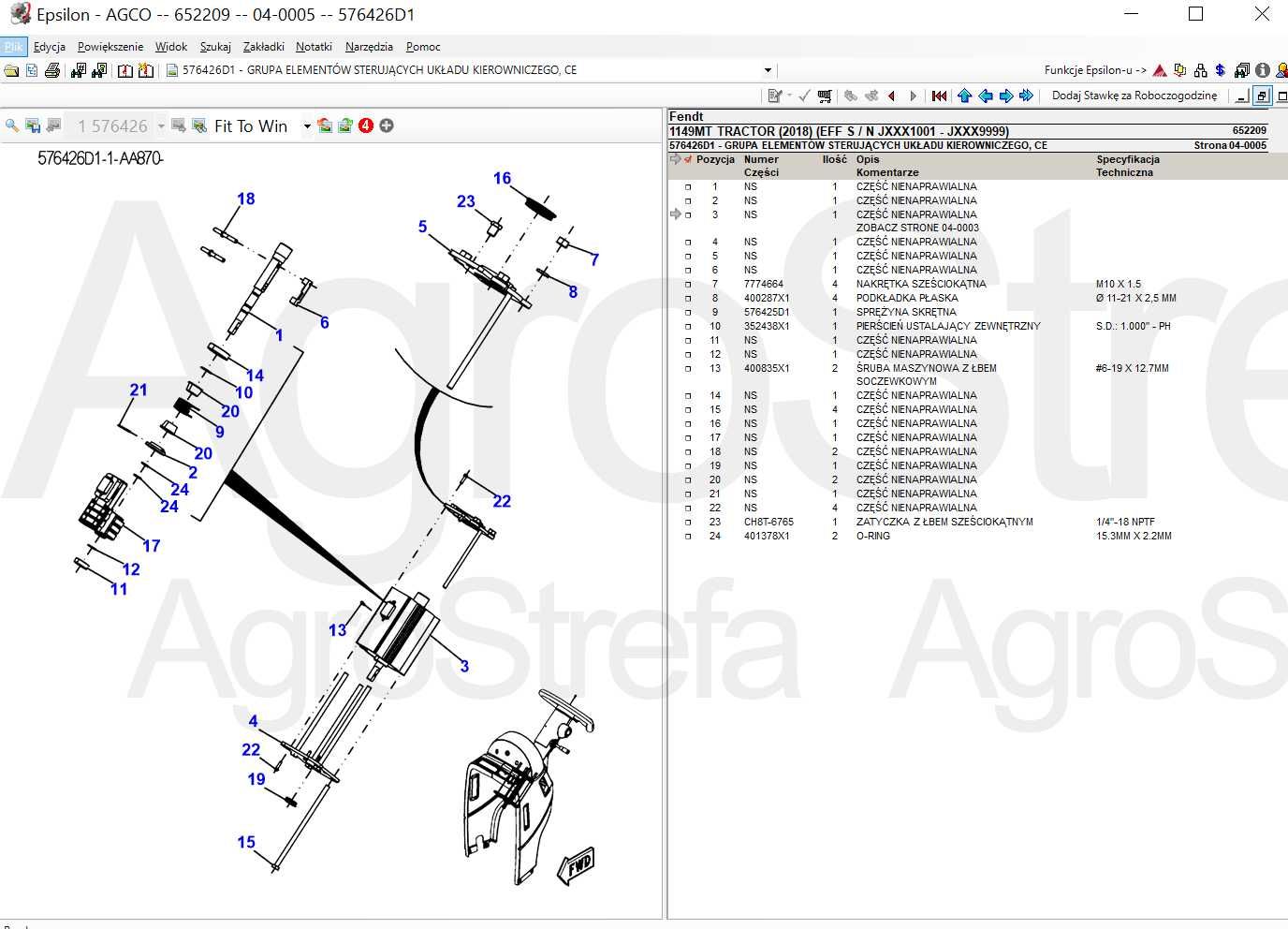
Task: Click the save image icon above diagram
Action: pos(33,125)
